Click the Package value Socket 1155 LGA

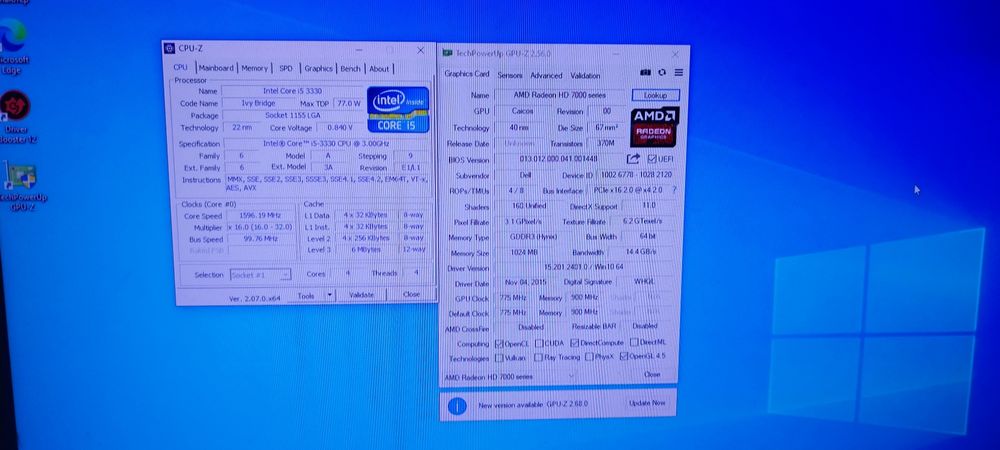[292, 115]
